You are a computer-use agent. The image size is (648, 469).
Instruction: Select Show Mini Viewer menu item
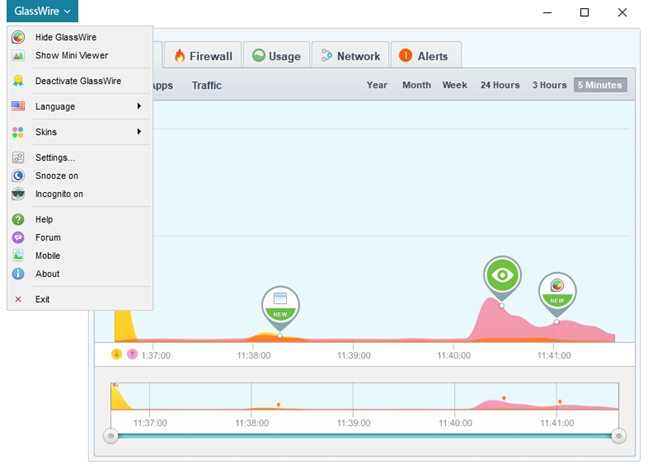point(80,55)
